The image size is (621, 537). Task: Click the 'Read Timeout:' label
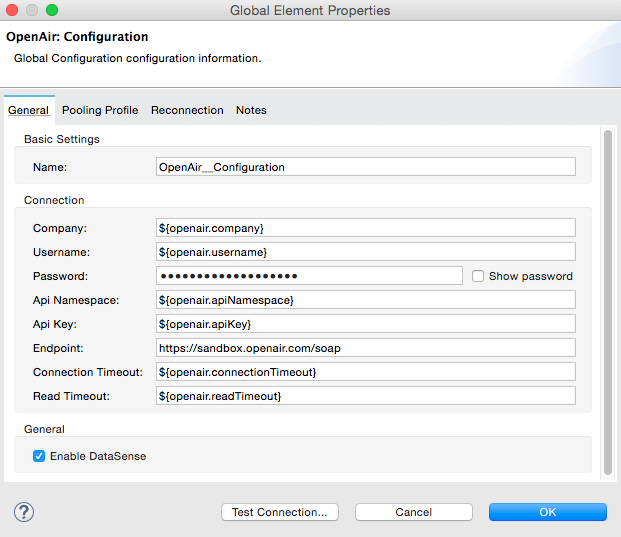[x=71, y=396]
